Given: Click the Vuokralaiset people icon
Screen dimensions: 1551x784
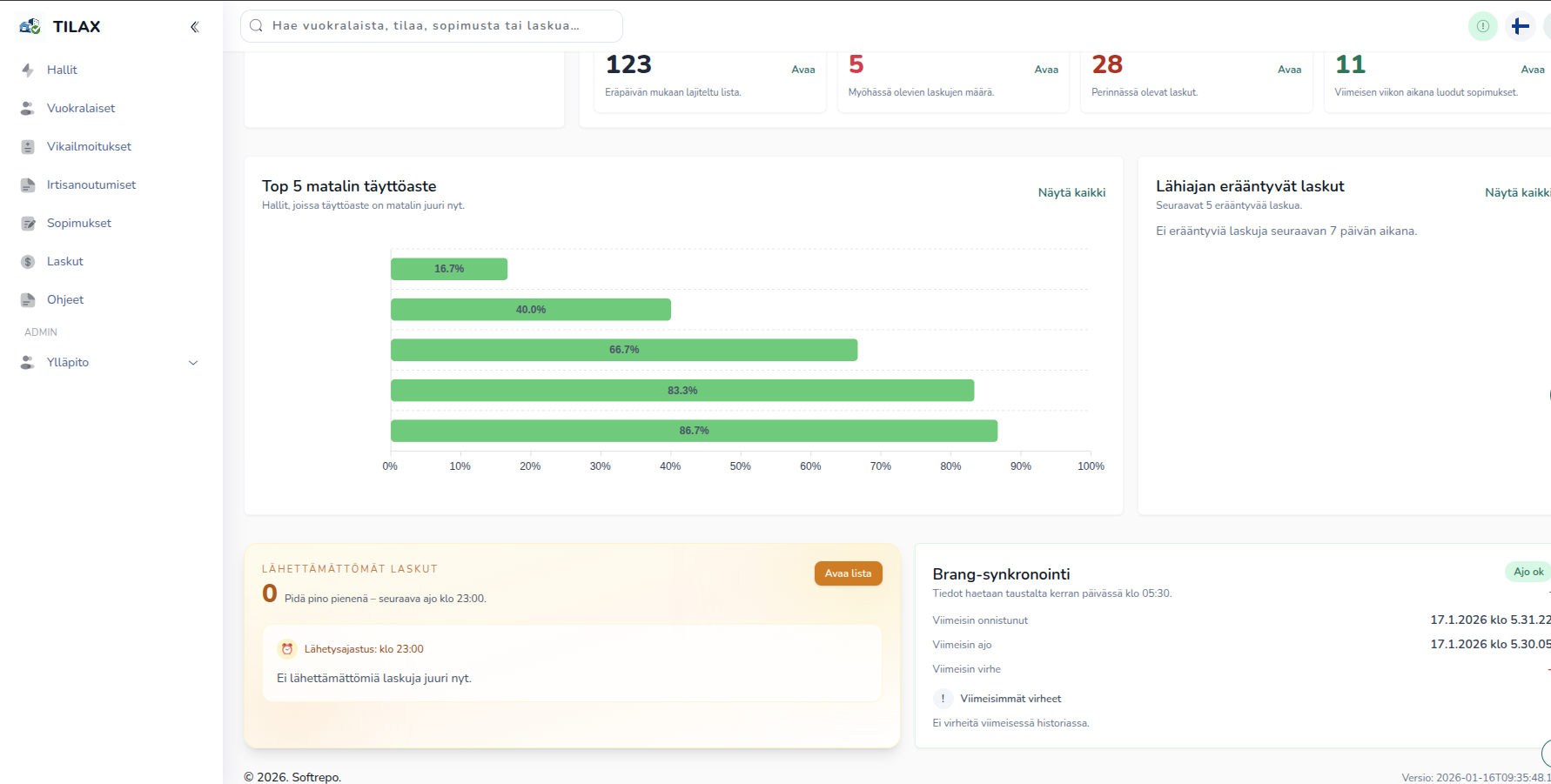Looking at the screenshot, I should (x=28, y=108).
